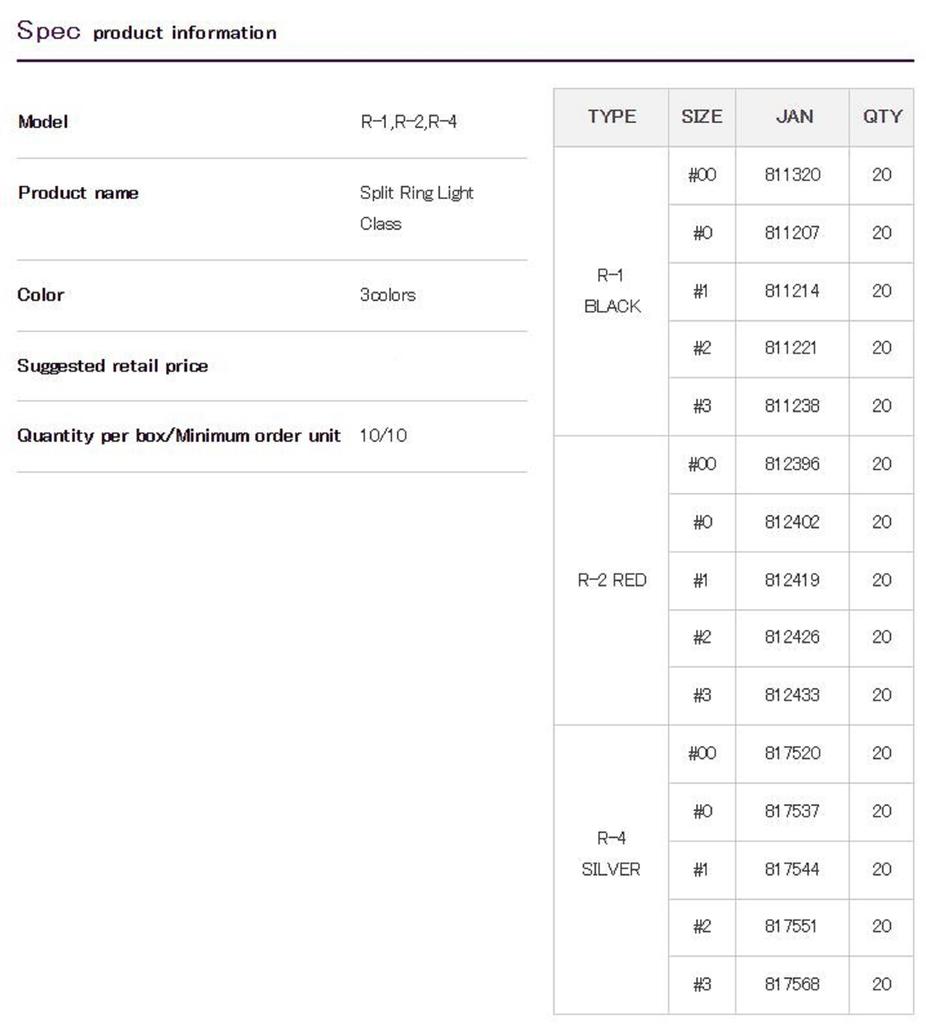The image size is (926, 1024).
Task: Click JAN code 812433
Action: (x=792, y=695)
